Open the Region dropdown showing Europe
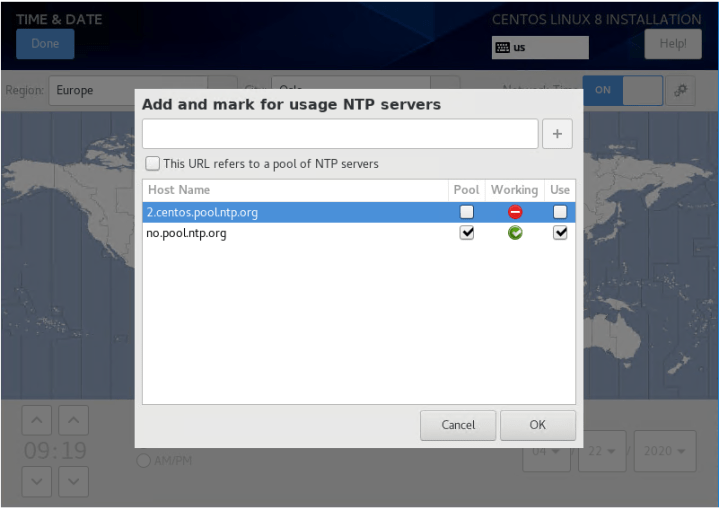719x510 pixels. pos(140,90)
